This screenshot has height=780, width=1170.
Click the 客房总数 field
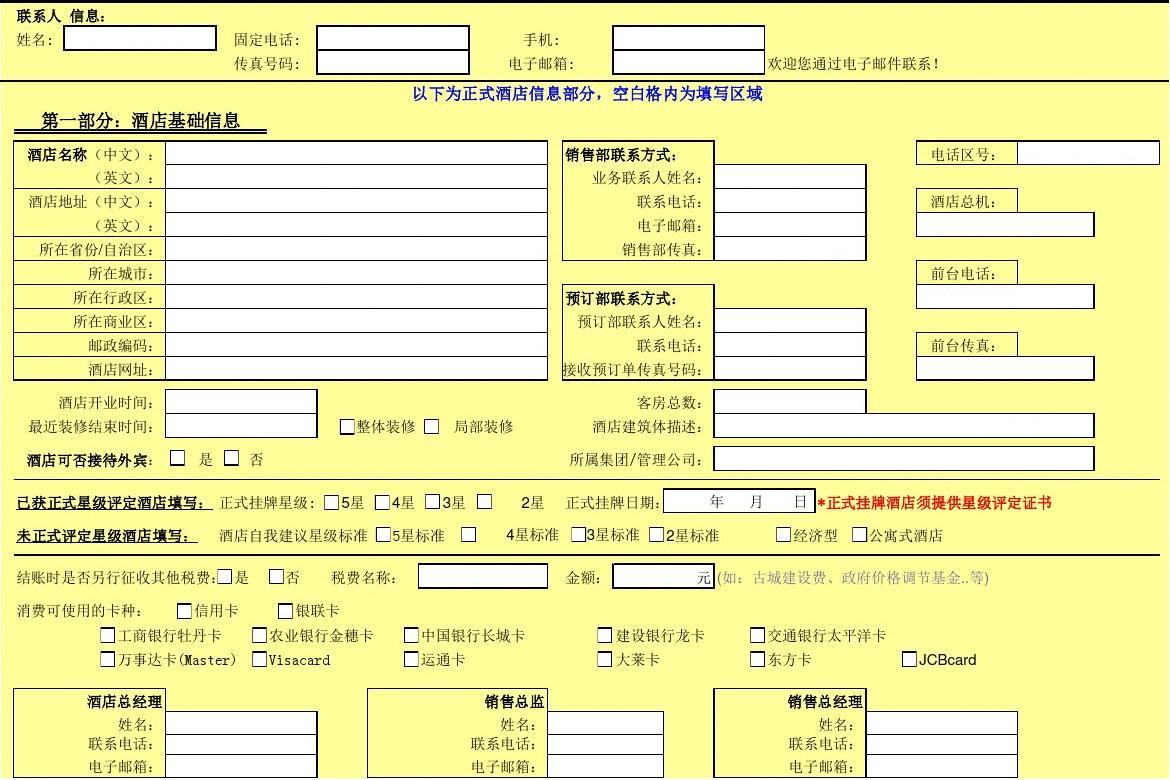point(790,402)
